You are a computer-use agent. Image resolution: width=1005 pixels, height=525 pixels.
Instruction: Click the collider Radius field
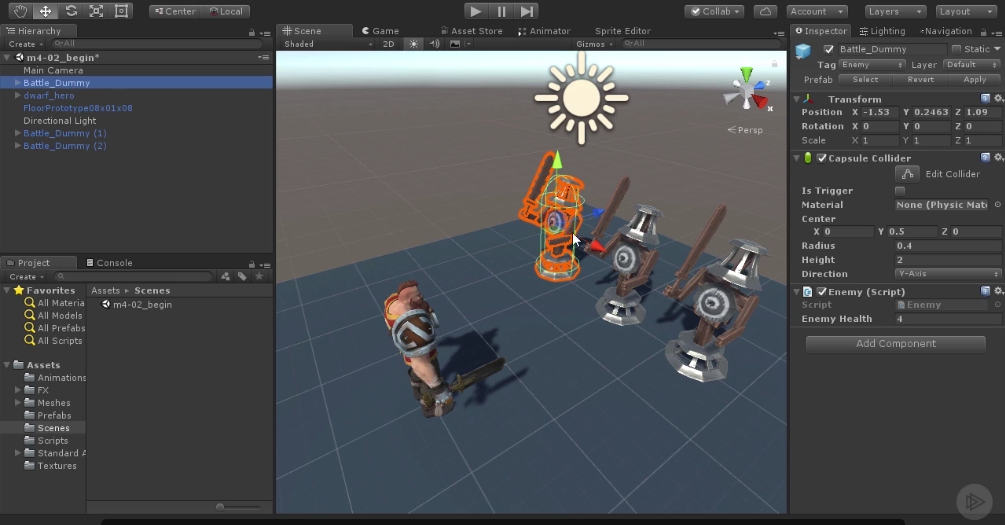(947, 246)
